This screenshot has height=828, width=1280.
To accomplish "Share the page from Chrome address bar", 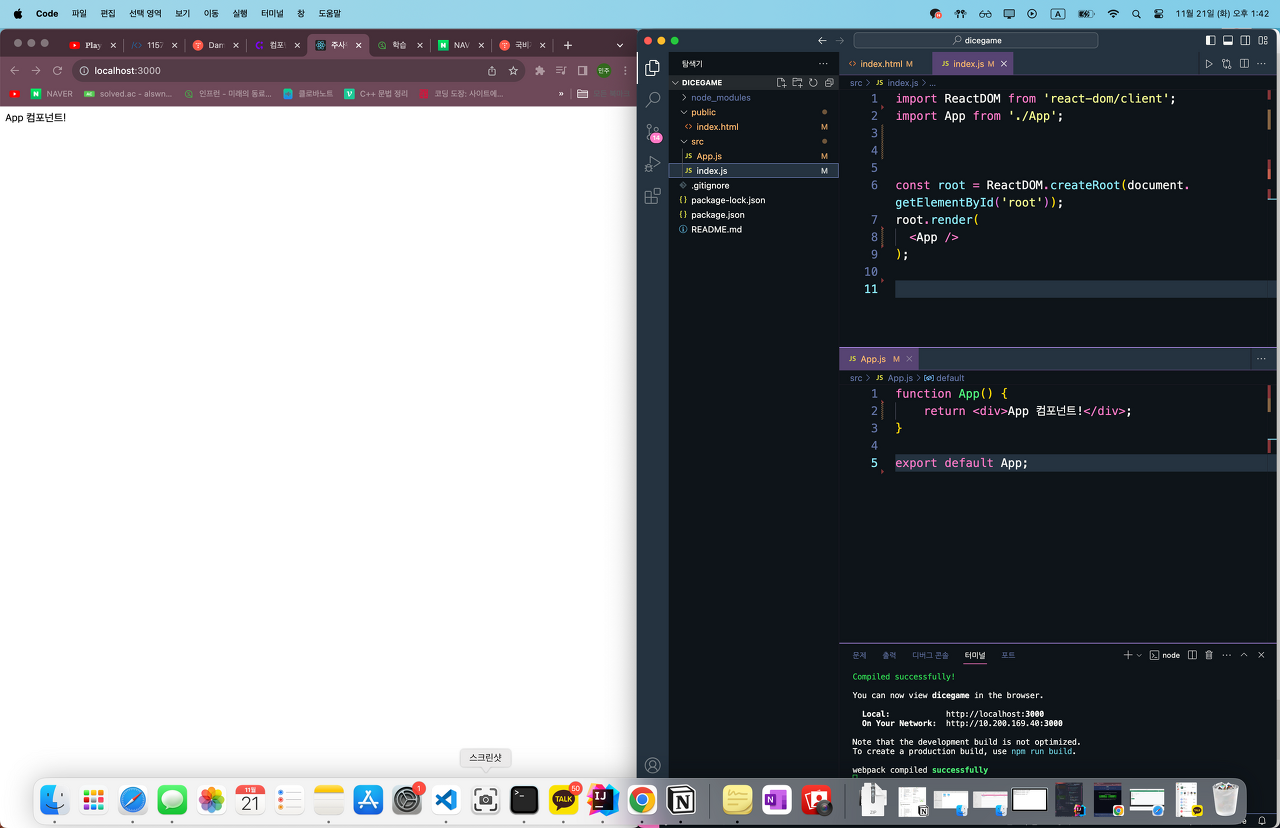I will pos(492,71).
